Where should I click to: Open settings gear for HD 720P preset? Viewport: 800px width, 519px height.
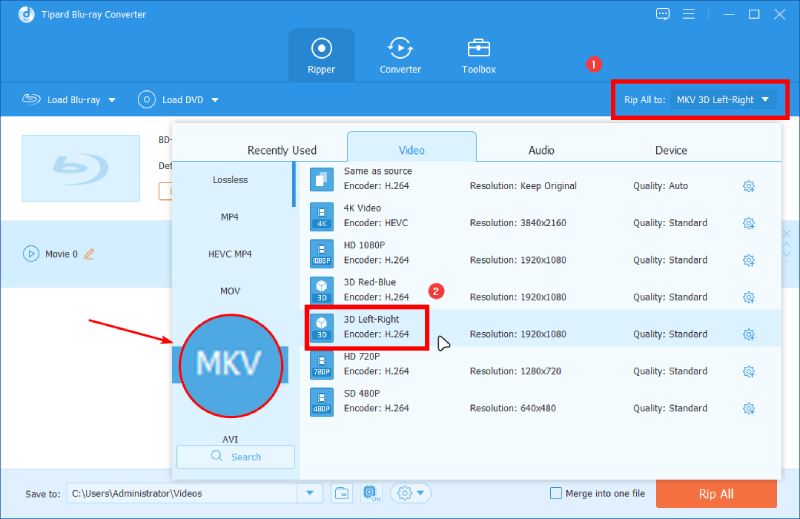748,372
